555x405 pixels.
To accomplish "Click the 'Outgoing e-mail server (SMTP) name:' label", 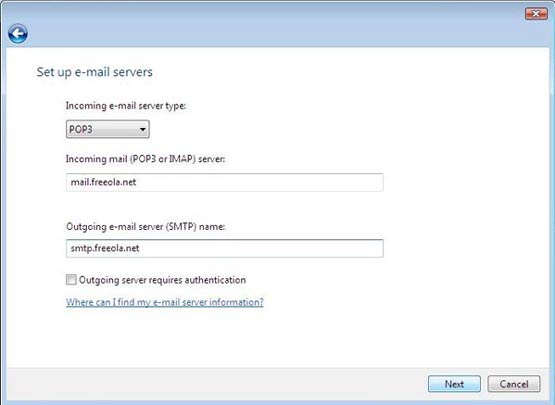I will pos(145,227).
